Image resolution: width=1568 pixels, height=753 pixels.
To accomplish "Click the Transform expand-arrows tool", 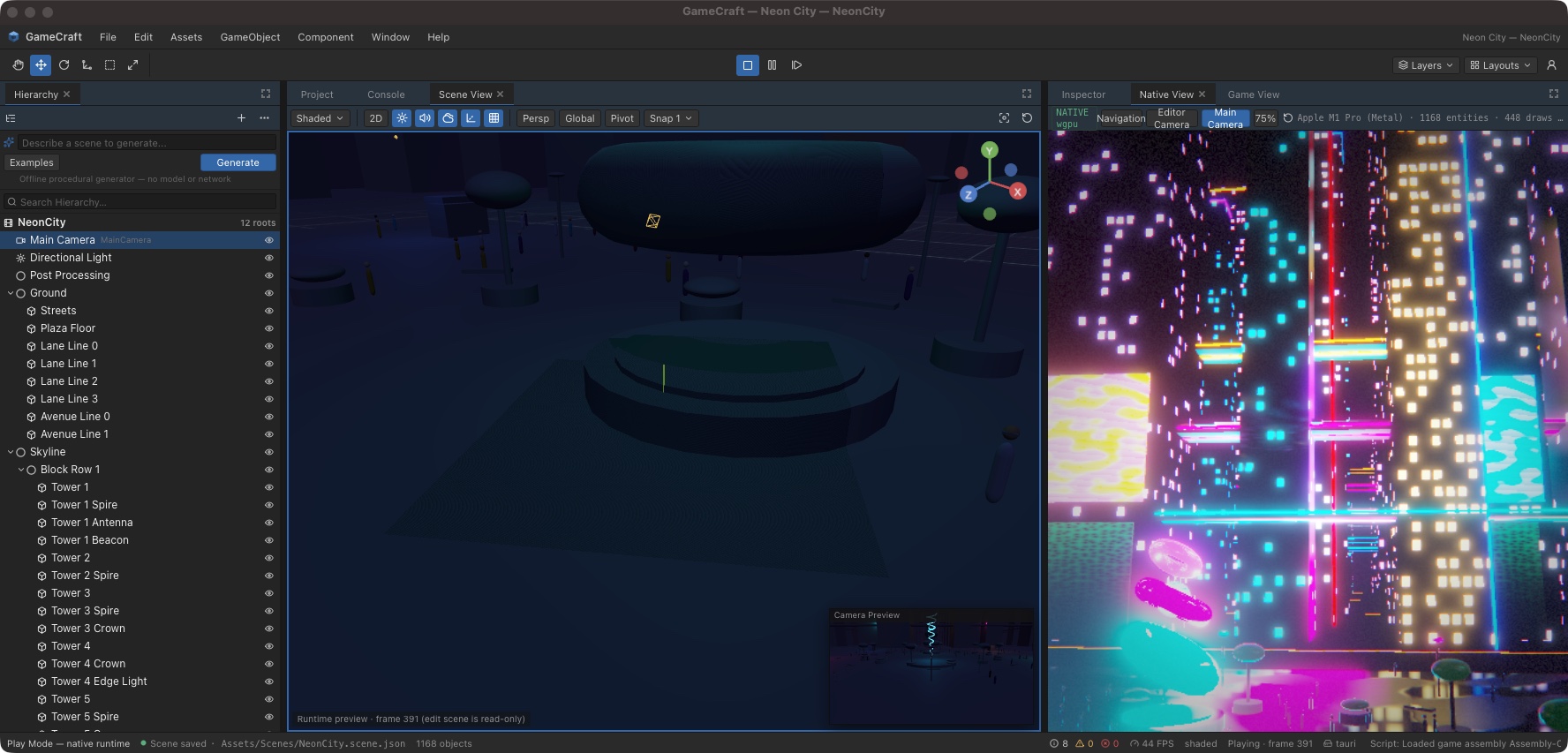I will [132, 65].
